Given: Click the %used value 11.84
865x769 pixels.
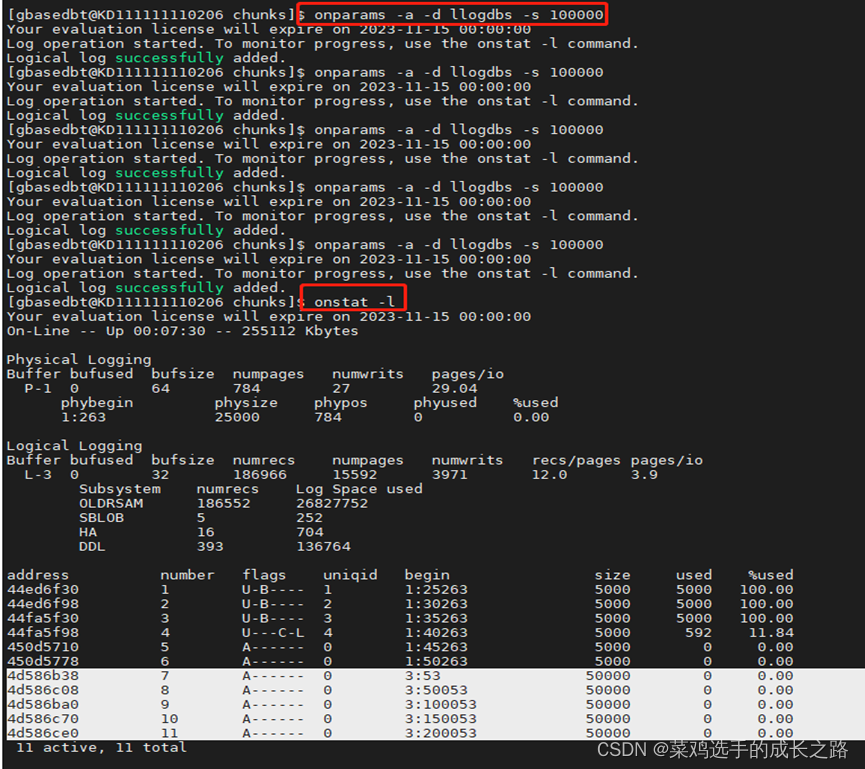Looking at the screenshot, I should coord(771,633).
